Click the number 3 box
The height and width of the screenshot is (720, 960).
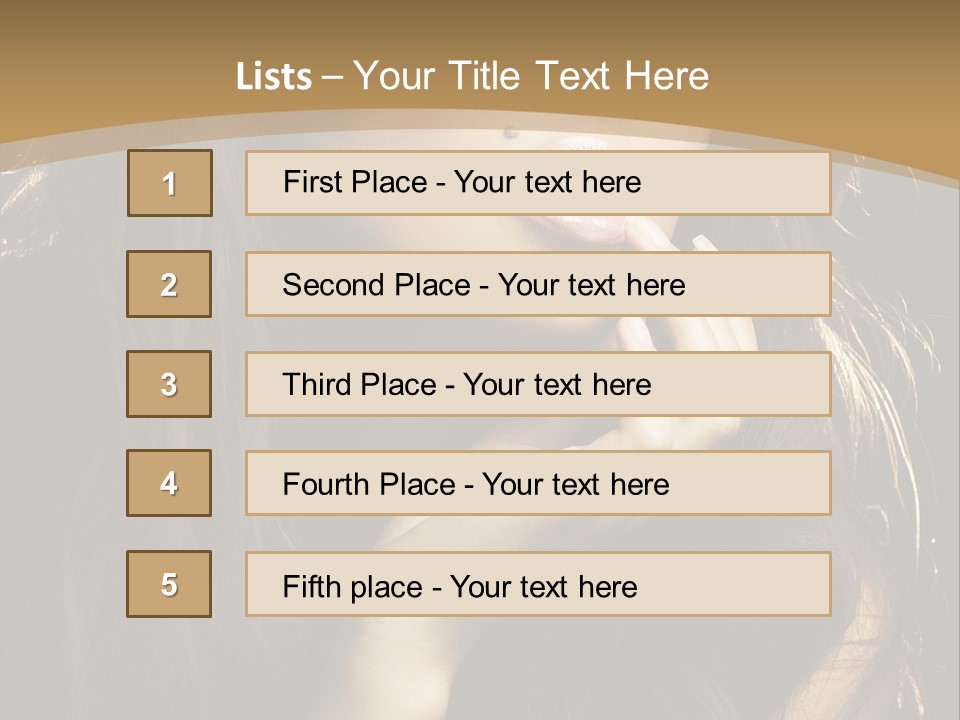pyautogui.click(x=169, y=384)
